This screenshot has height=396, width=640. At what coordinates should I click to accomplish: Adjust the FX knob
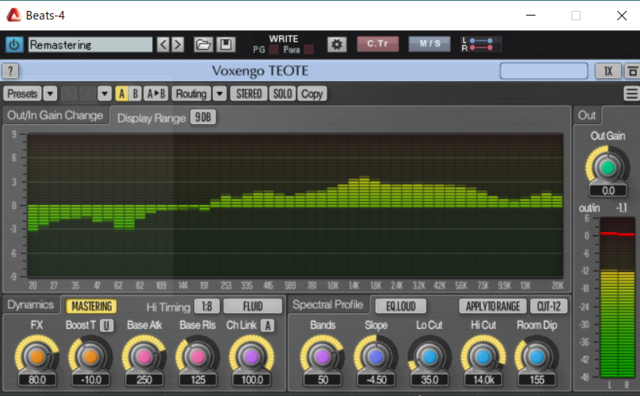click(37, 356)
